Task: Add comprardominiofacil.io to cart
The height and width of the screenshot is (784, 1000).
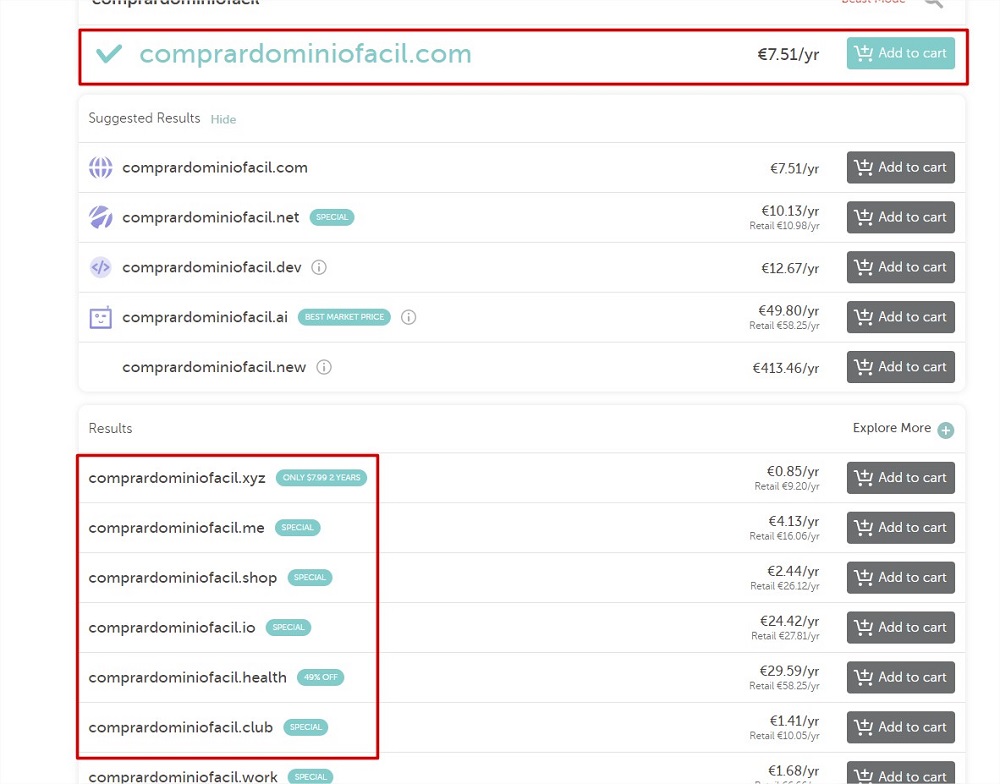Action: [x=901, y=627]
